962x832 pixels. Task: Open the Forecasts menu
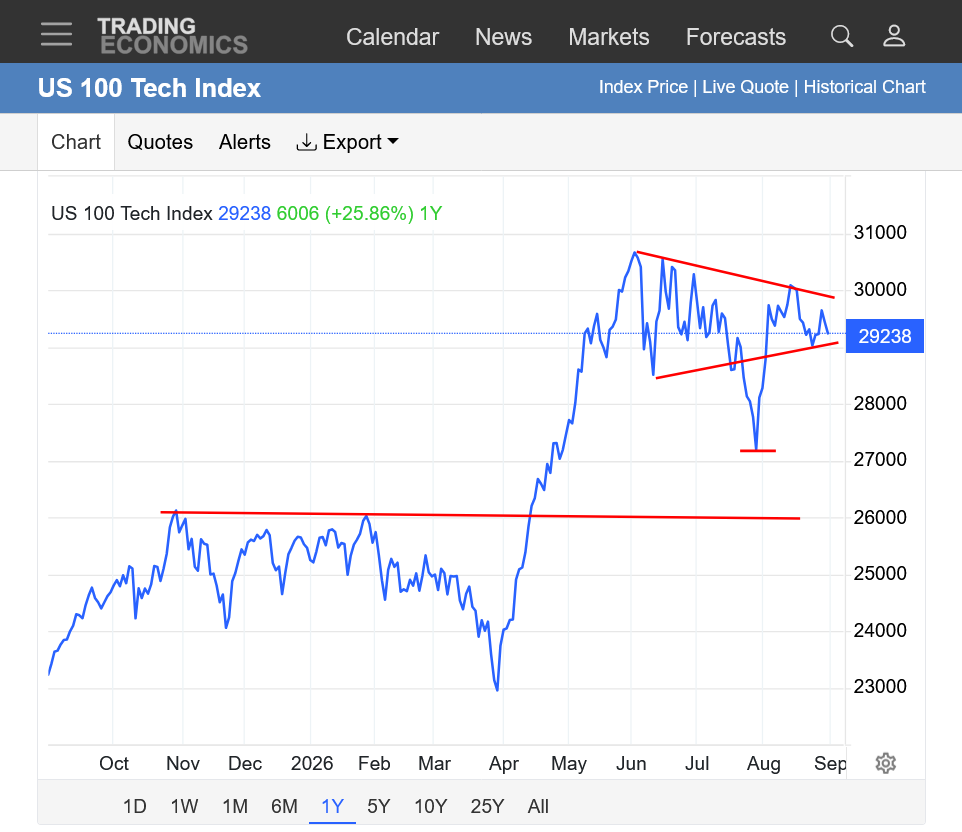click(736, 37)
